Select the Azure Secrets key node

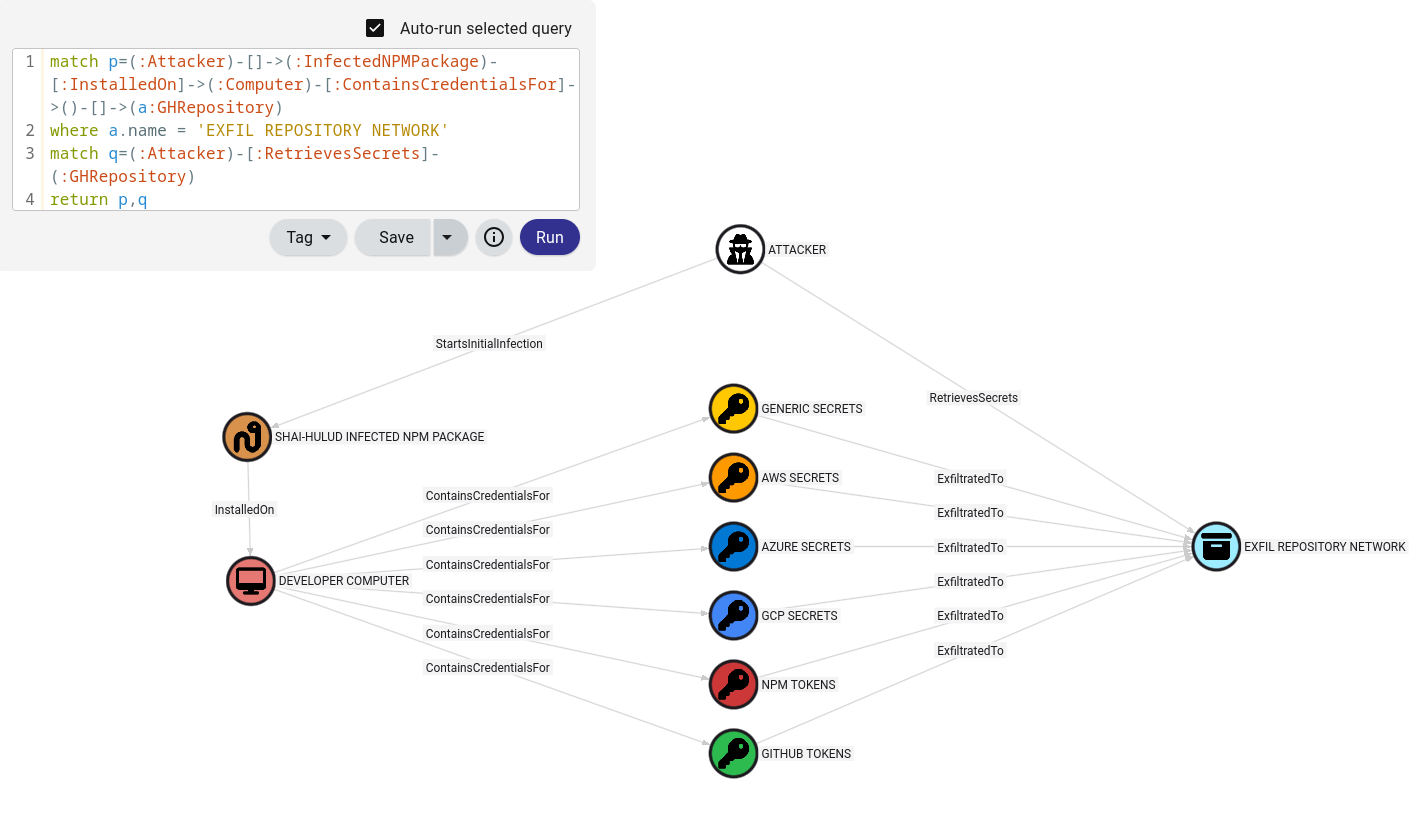[x=734, y=547]
